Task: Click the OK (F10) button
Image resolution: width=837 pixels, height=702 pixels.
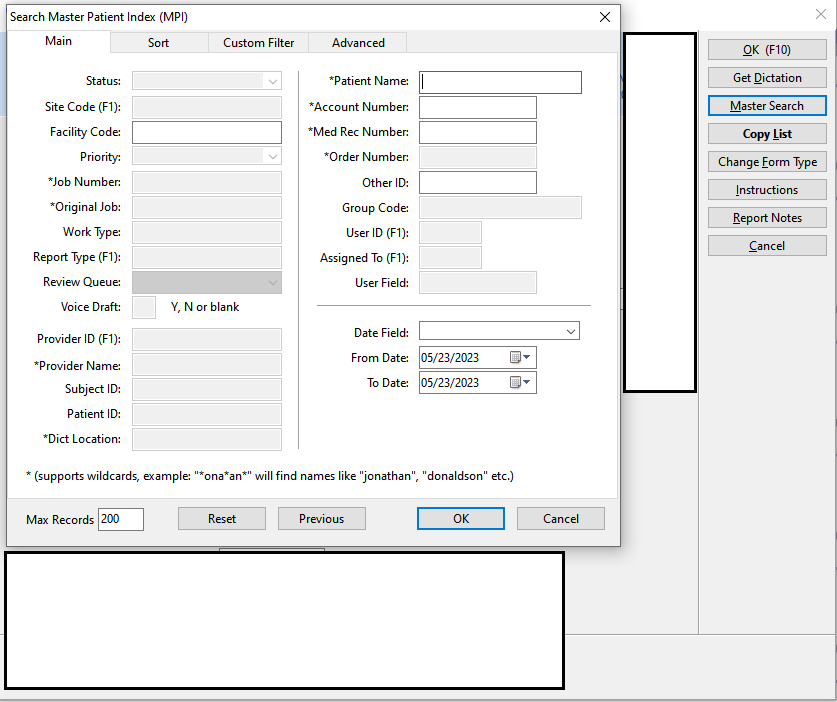Action: [x=767, y=50]
